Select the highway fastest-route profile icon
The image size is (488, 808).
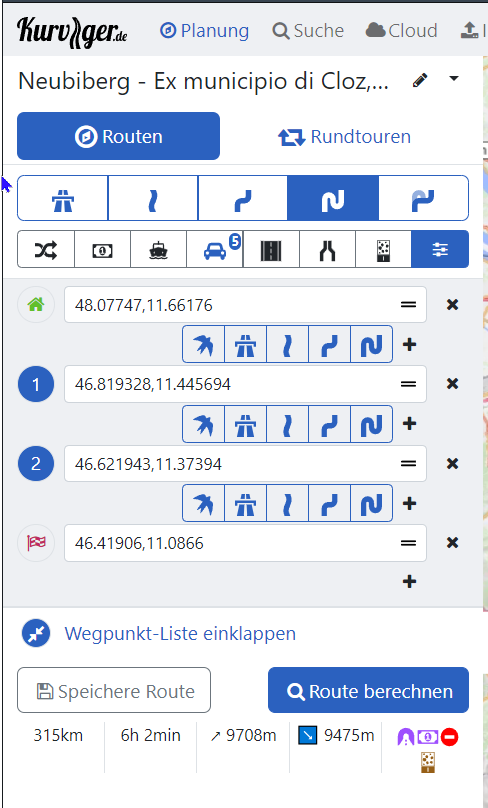[63, 198]
